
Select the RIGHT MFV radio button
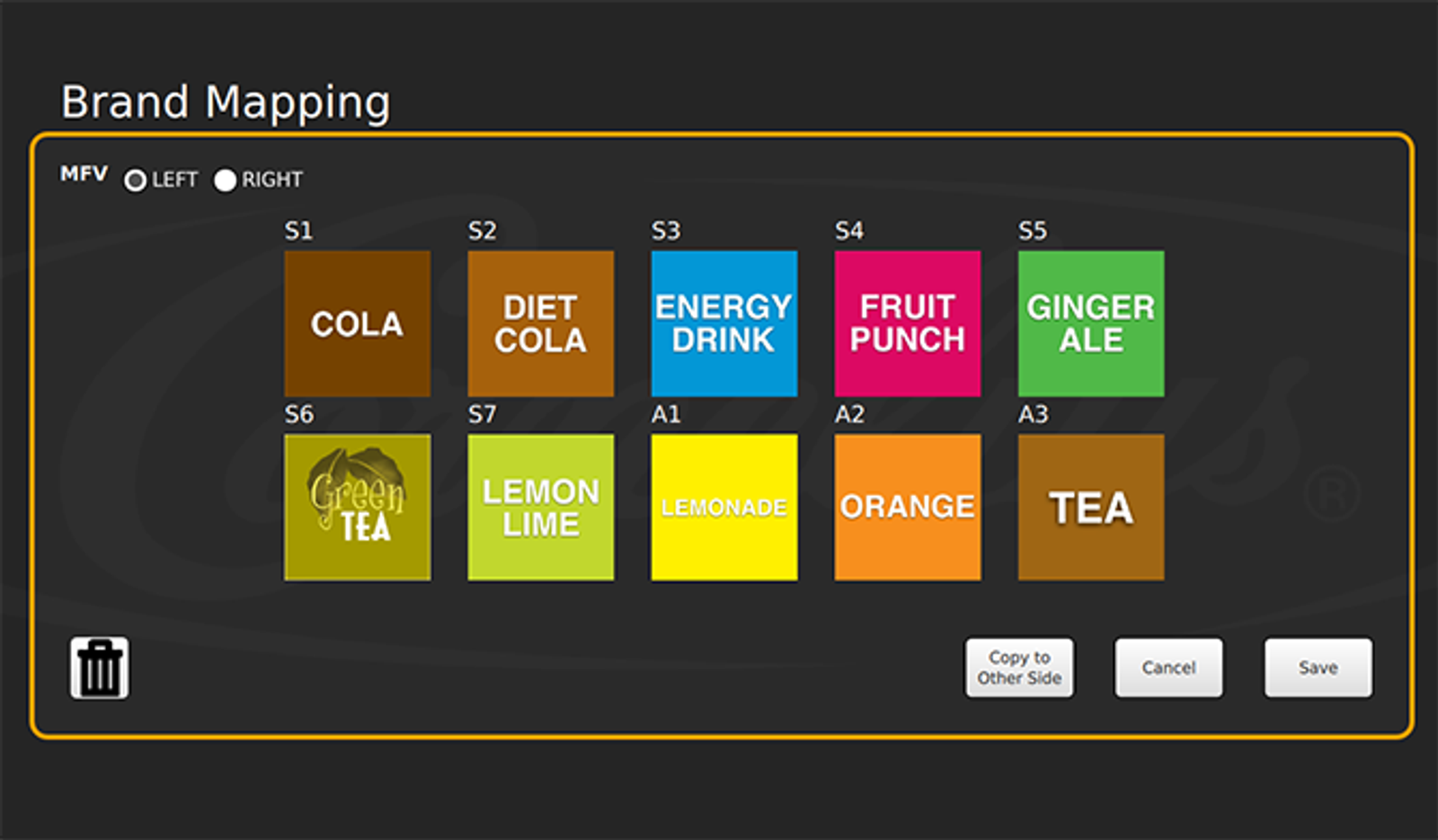pyautogui.click(x=225, y=181)
